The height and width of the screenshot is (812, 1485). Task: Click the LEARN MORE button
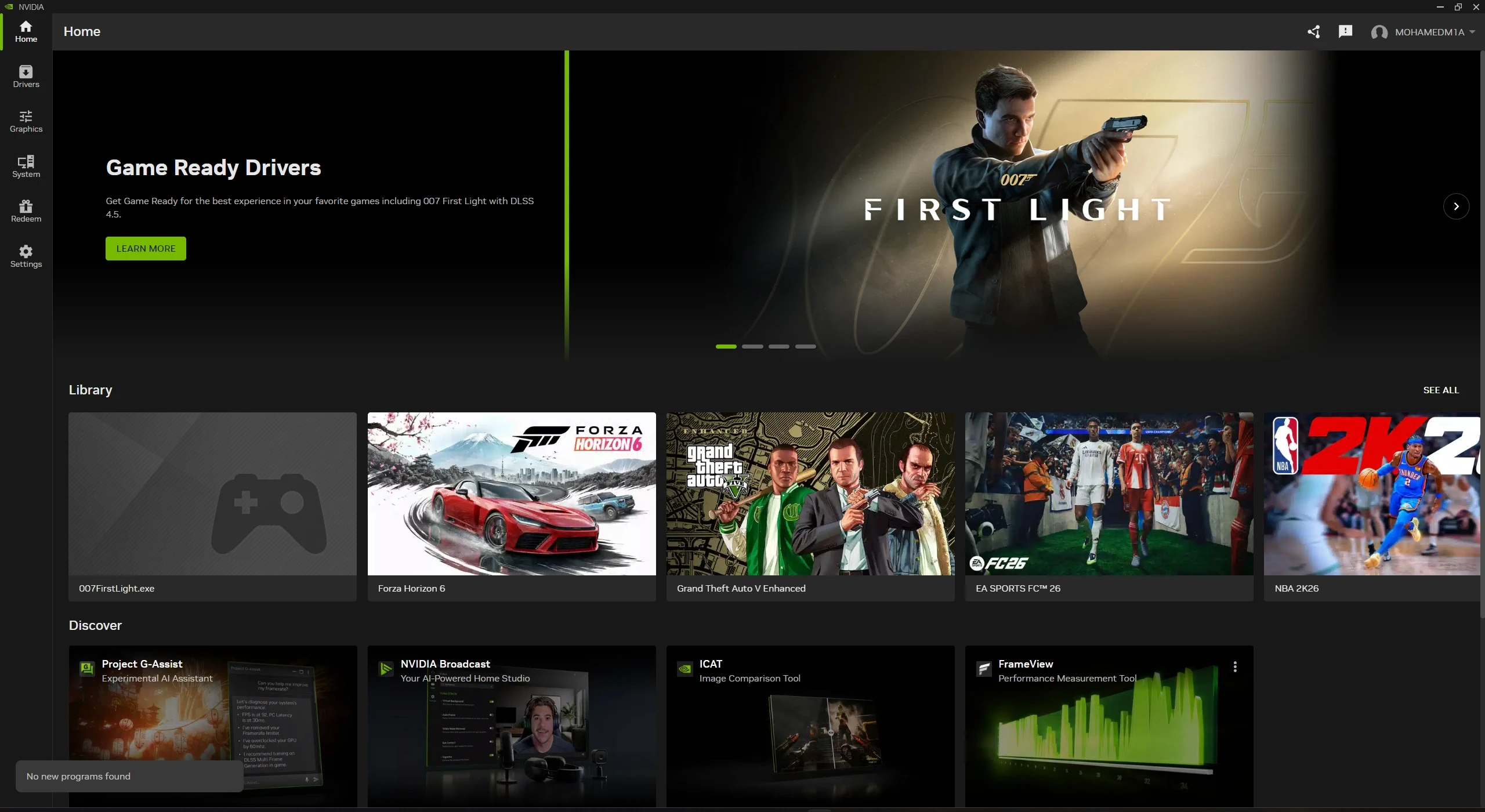click(x=146, y=248)
